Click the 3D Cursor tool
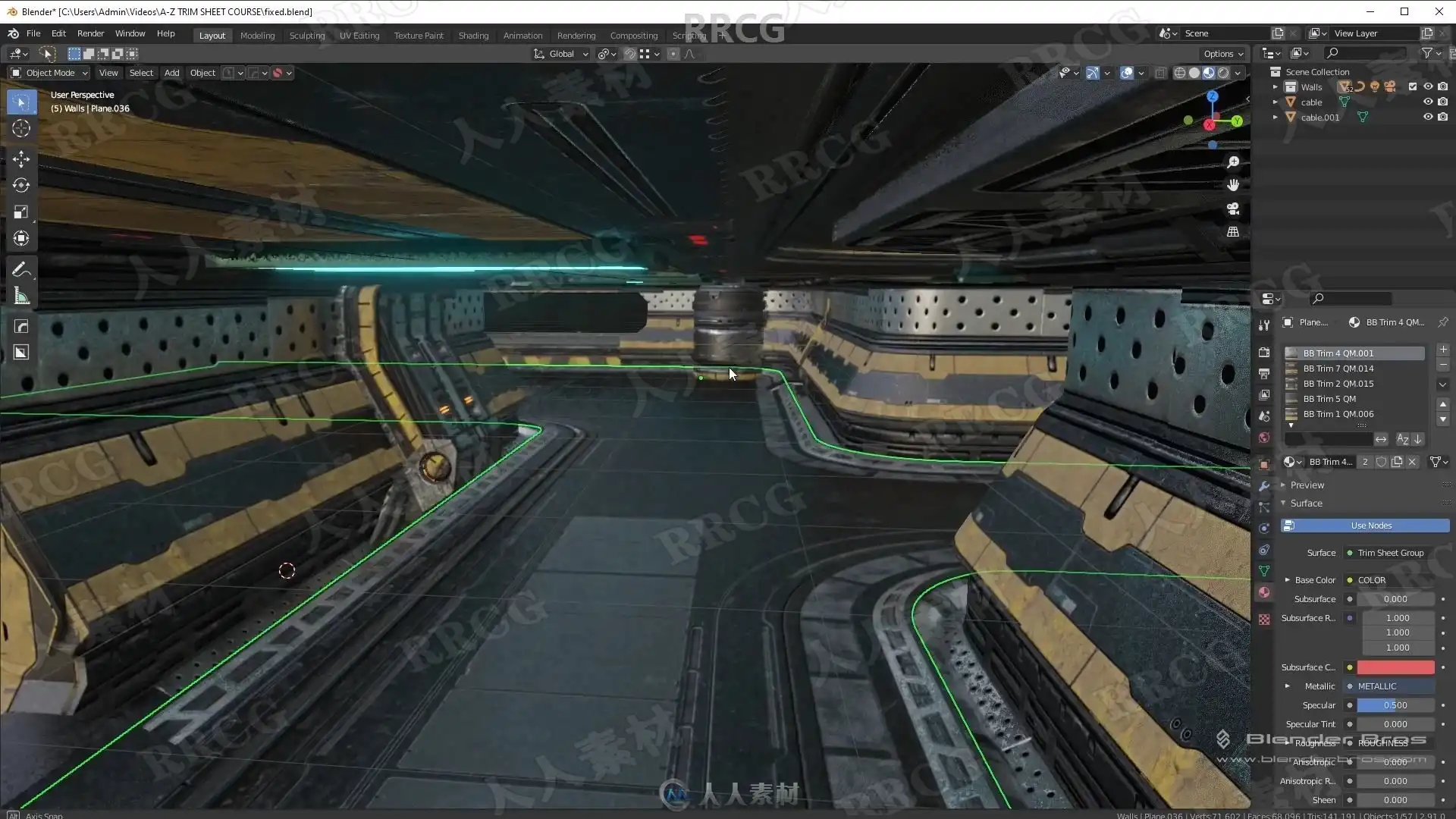Image resolution: width=1456 pixels, height=819 pixels. pos(21,128)
